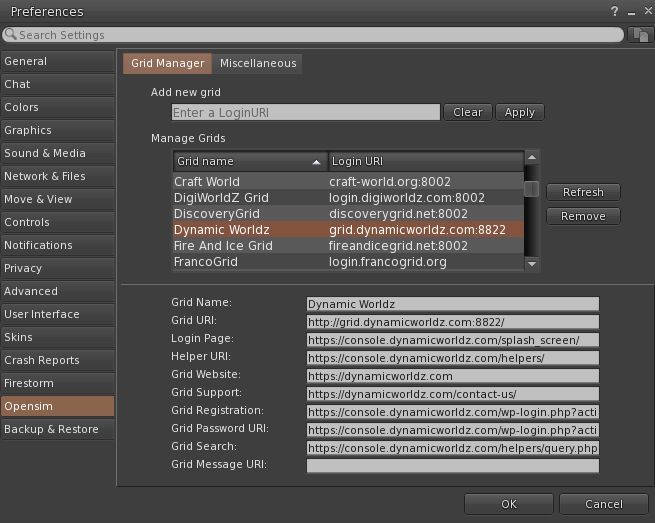This screenshot has height=523, width=655.
Task: Select the Opensim preferences tab
Action: pyautogui.click(x=58, y=406)
